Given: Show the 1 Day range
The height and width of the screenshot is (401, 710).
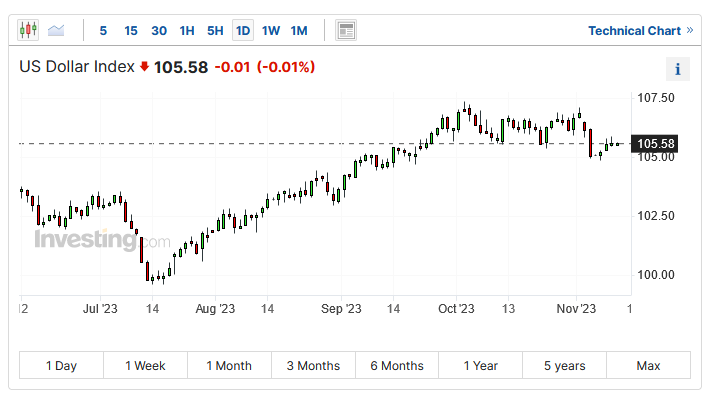Looking at the screenshot, I should coord(61,365).
